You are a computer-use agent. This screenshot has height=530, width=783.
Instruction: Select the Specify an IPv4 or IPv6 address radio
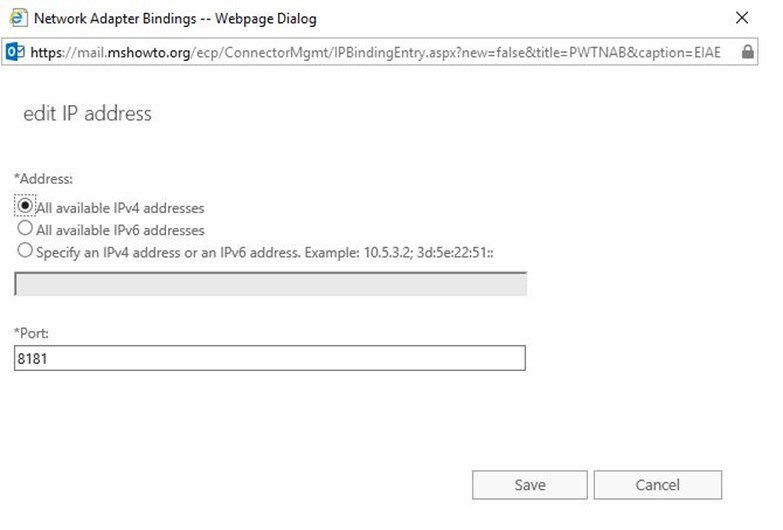[25, 250]
